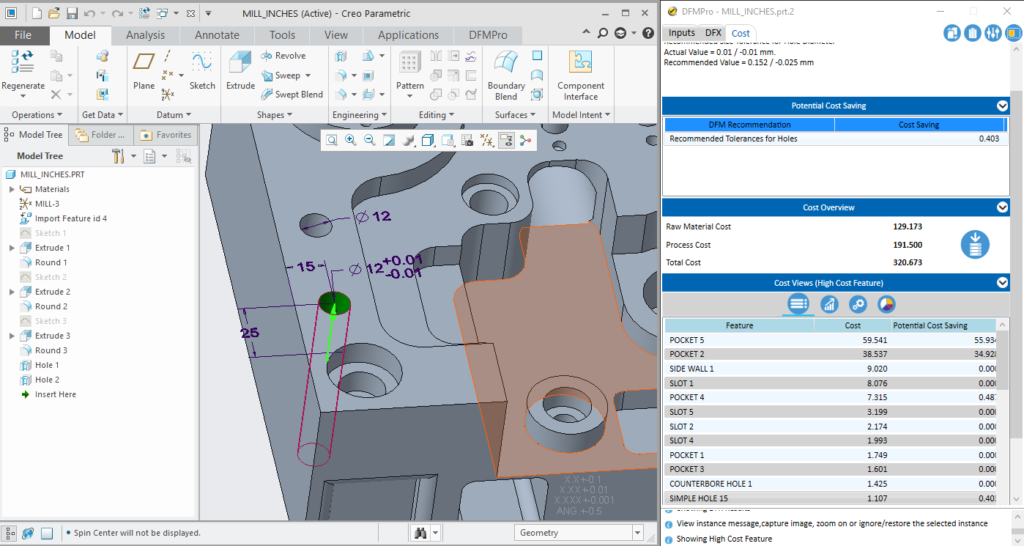Switch to the Annotate ribbon tab
Image resolution: width=1024 pixels, height=546 pixels.
coord(217,35)
